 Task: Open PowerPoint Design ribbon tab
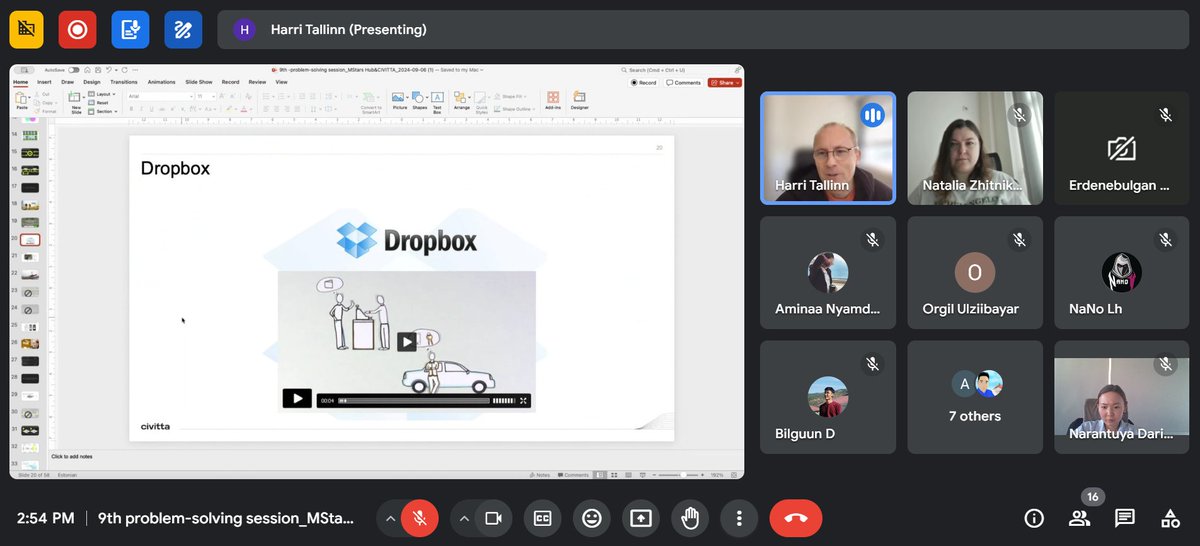(x=92, y=82)
